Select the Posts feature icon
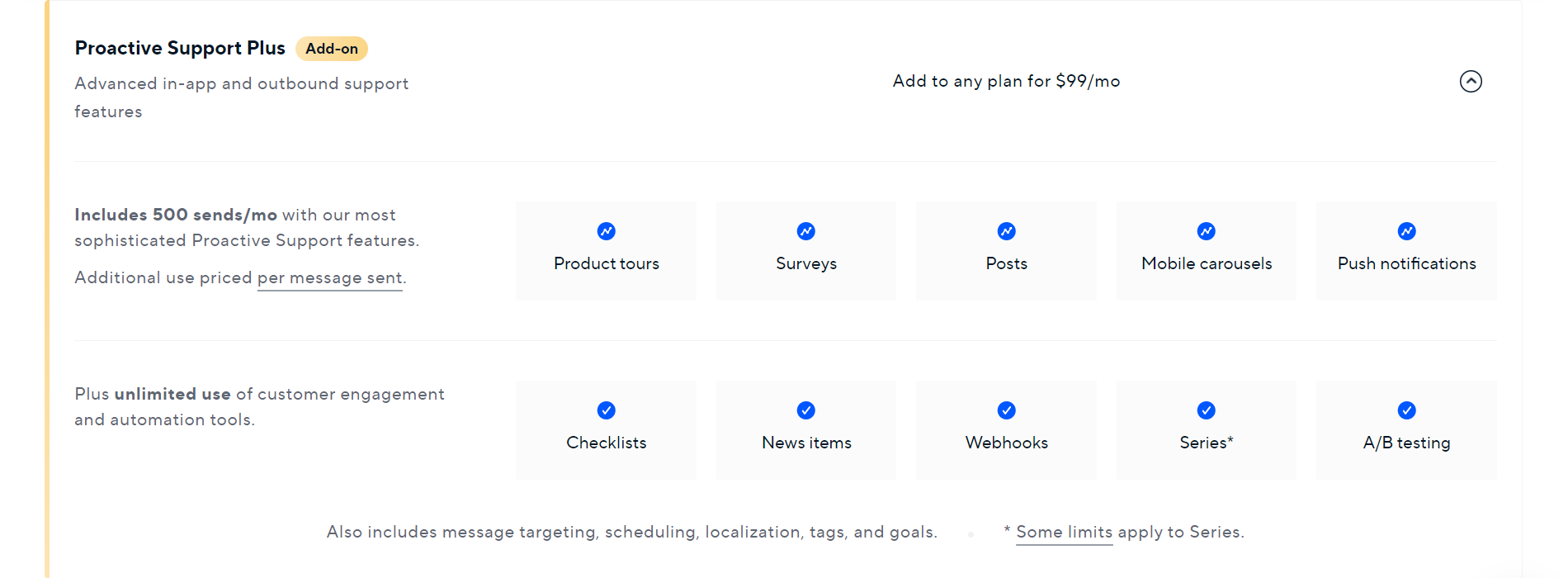The image size is (1568, 578). (1005, 231)
